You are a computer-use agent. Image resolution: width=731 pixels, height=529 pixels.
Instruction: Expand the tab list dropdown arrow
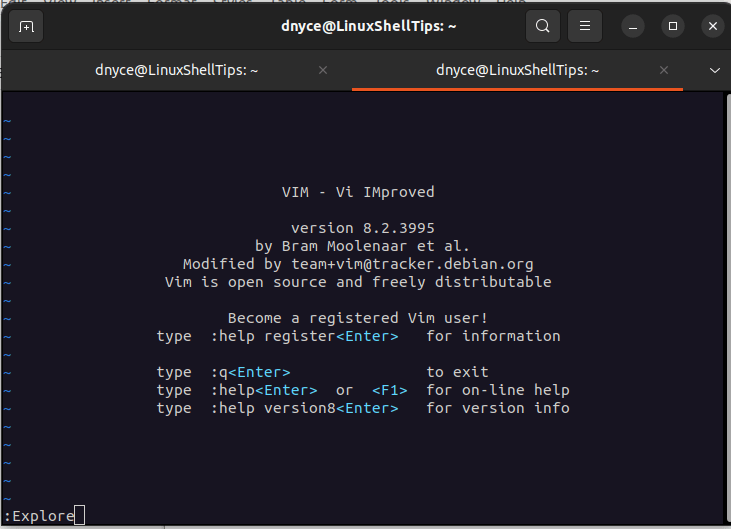tap(715, 71)
